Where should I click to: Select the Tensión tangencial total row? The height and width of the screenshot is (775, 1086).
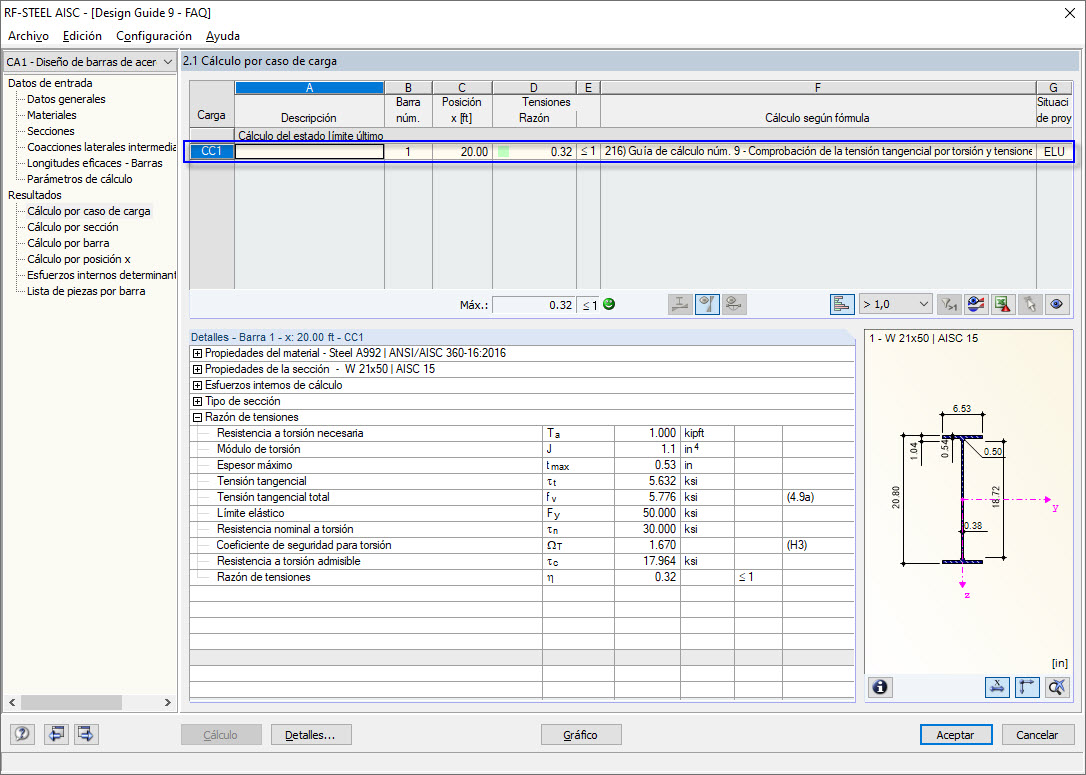pos(522,497)
